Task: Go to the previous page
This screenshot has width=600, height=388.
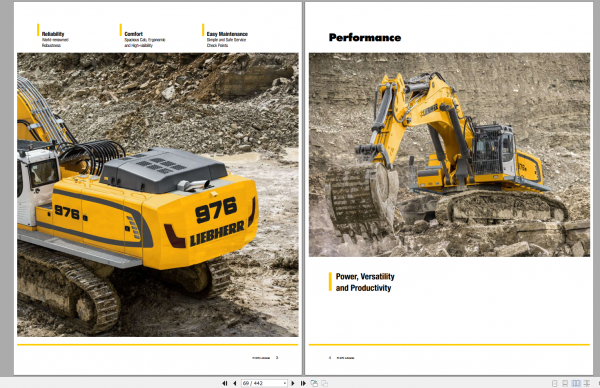Action: 234,383
